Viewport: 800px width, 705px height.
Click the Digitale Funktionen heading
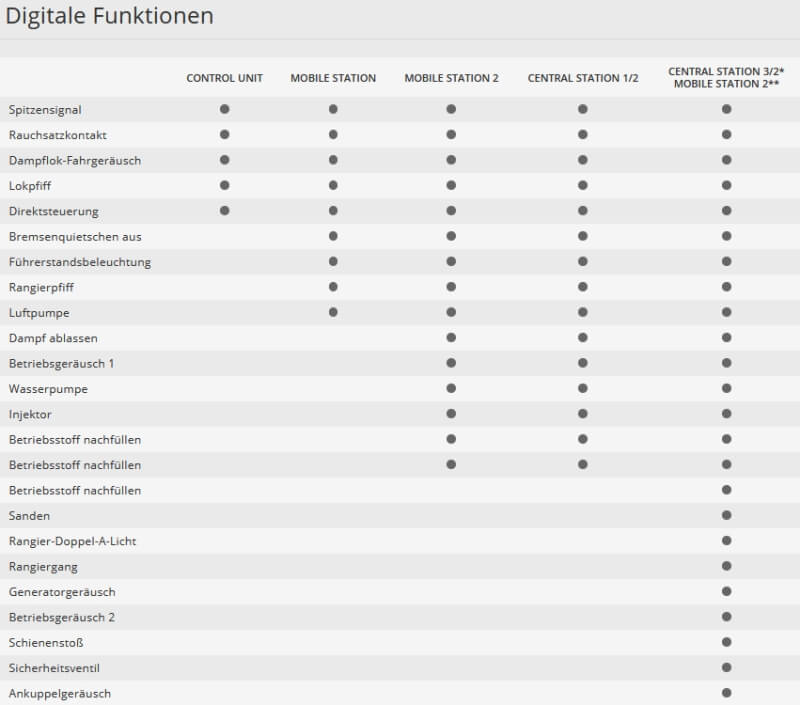click(x=109, y=17)
